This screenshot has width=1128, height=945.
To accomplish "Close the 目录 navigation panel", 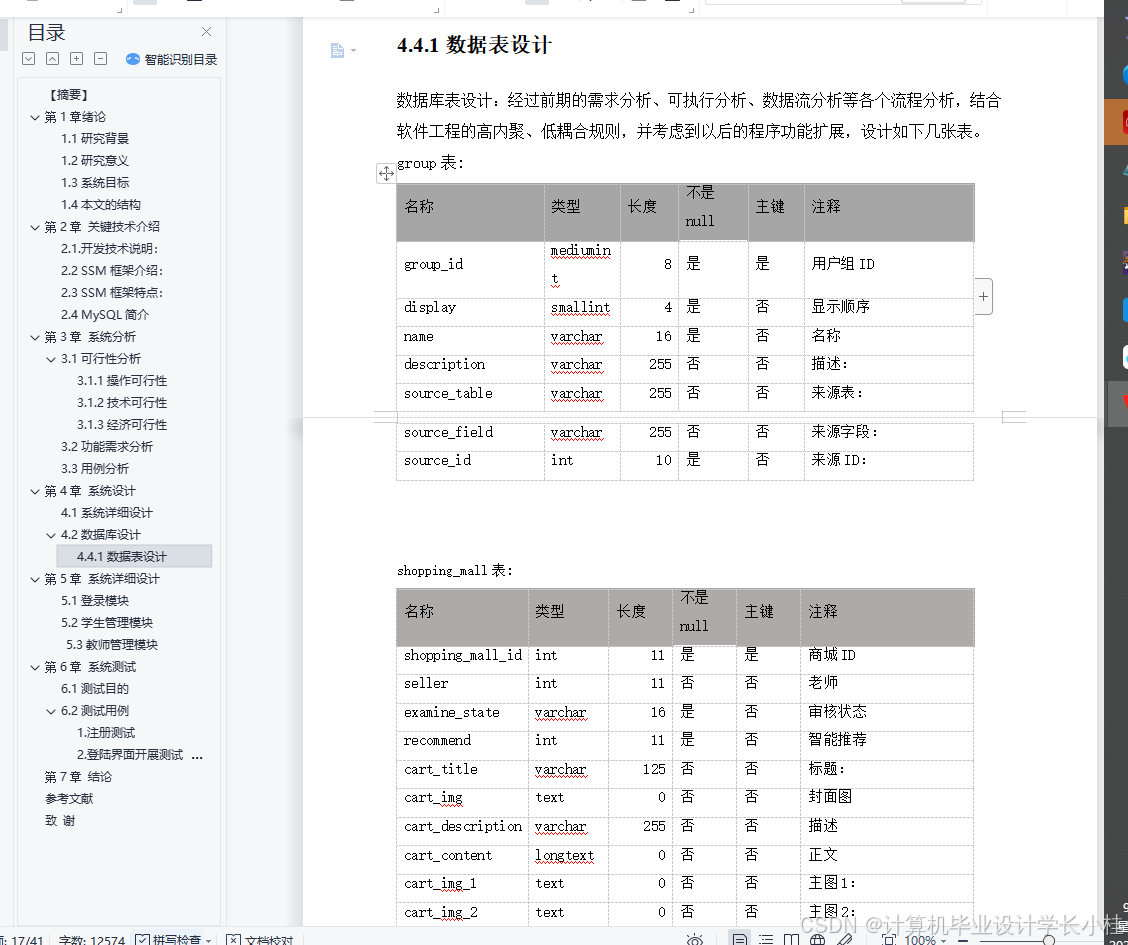I will (206, 31).
